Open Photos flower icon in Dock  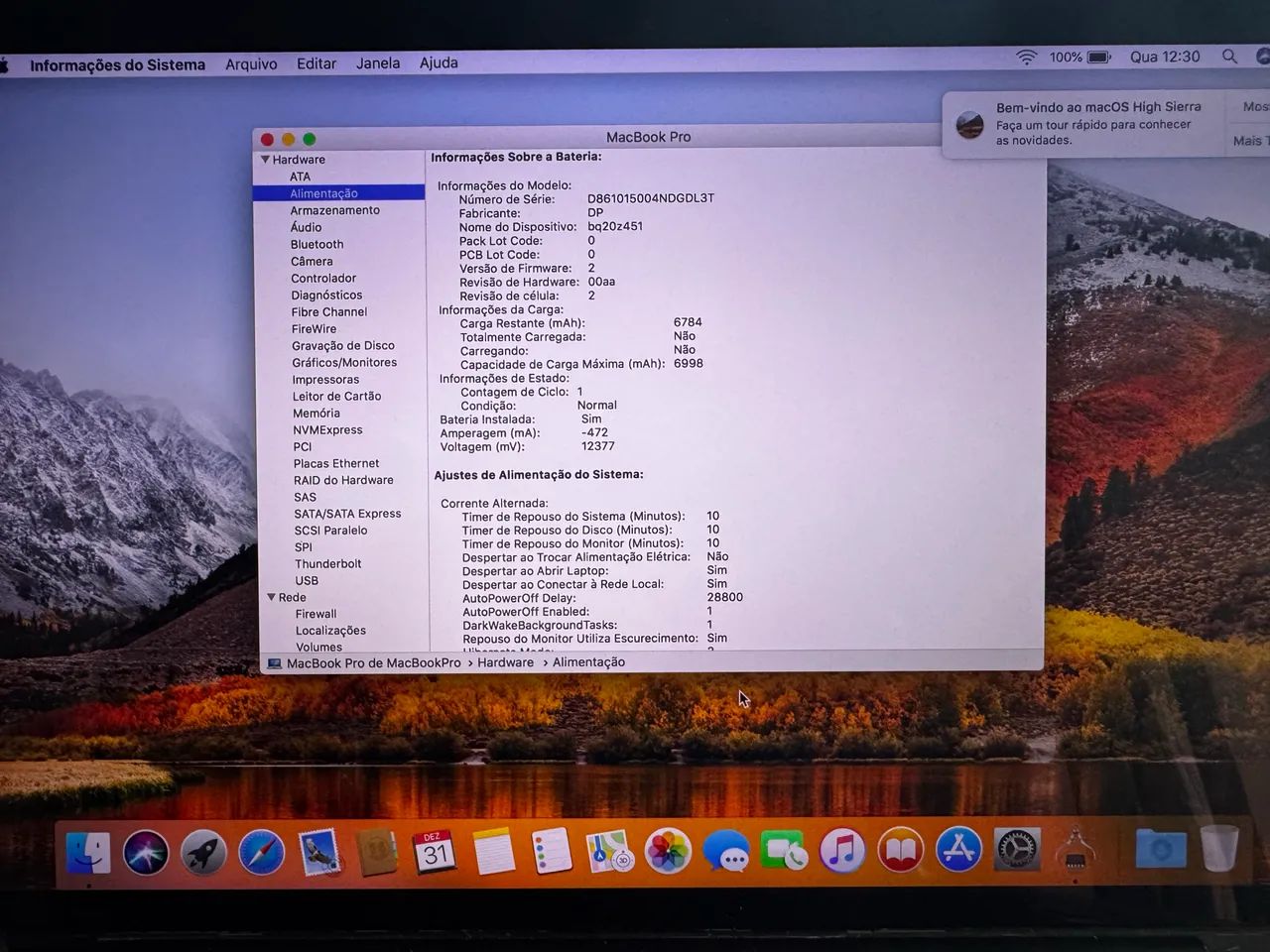(668, 852)
